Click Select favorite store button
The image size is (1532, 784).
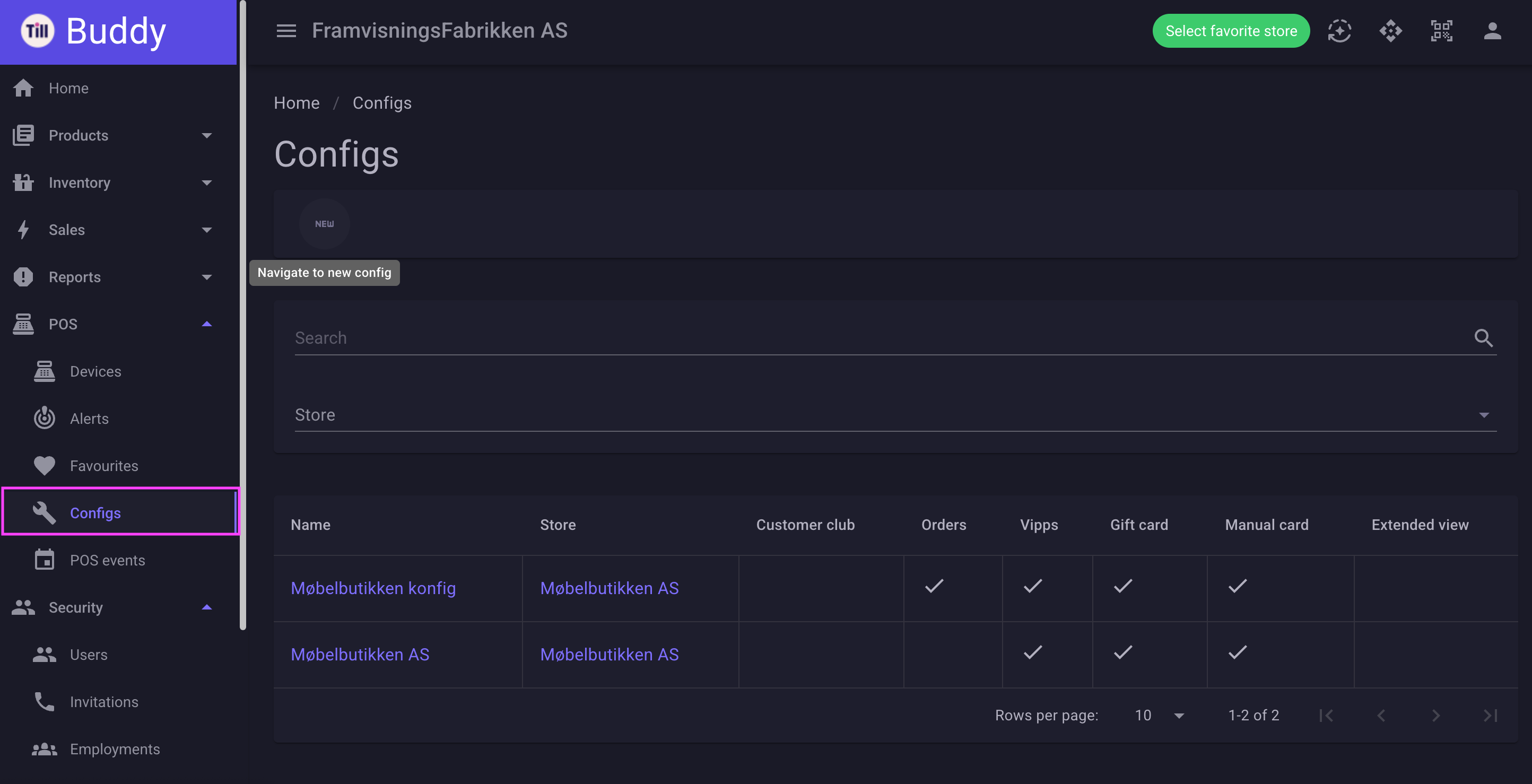click(1231, 31)
